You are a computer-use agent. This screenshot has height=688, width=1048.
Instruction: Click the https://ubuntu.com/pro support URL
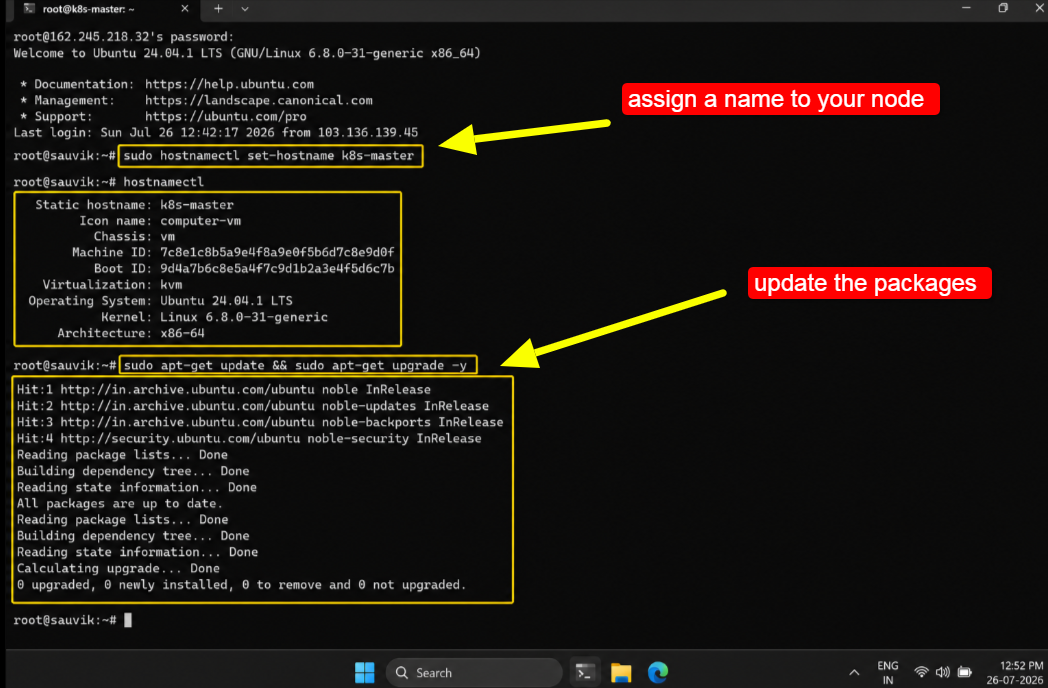pyautogui.click(x=226, y=116)
